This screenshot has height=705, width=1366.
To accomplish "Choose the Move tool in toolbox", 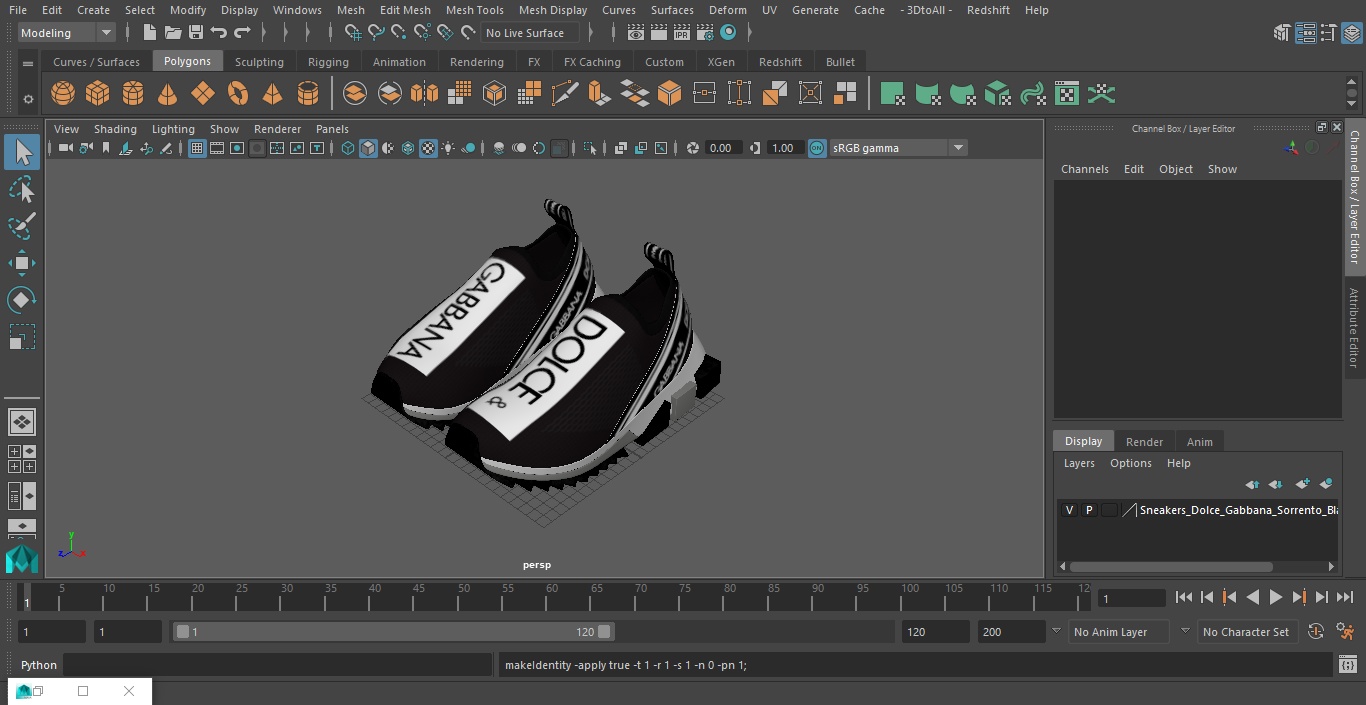I will [x=22, y=263].
